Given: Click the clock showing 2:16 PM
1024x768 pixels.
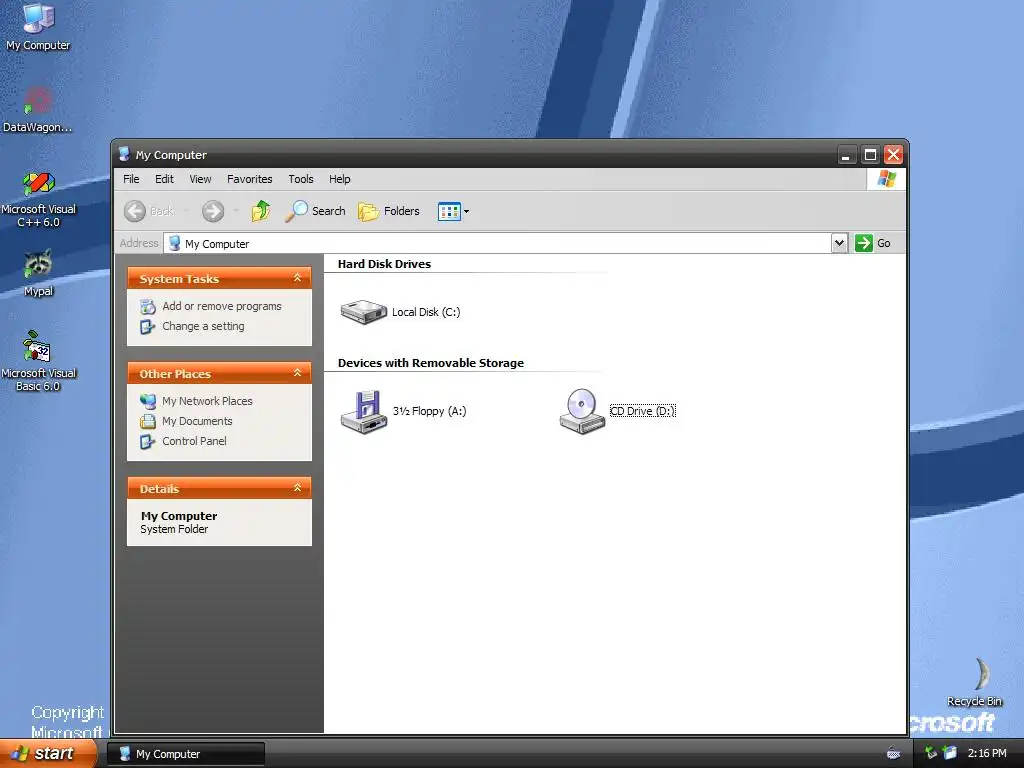Looking at the screenshot, I should pos(987,753).
